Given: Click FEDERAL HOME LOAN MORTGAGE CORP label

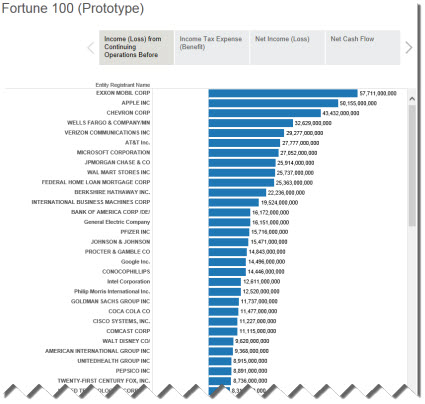Looking at the screenshot, I should pyautogui.click(x=96, y=182).
